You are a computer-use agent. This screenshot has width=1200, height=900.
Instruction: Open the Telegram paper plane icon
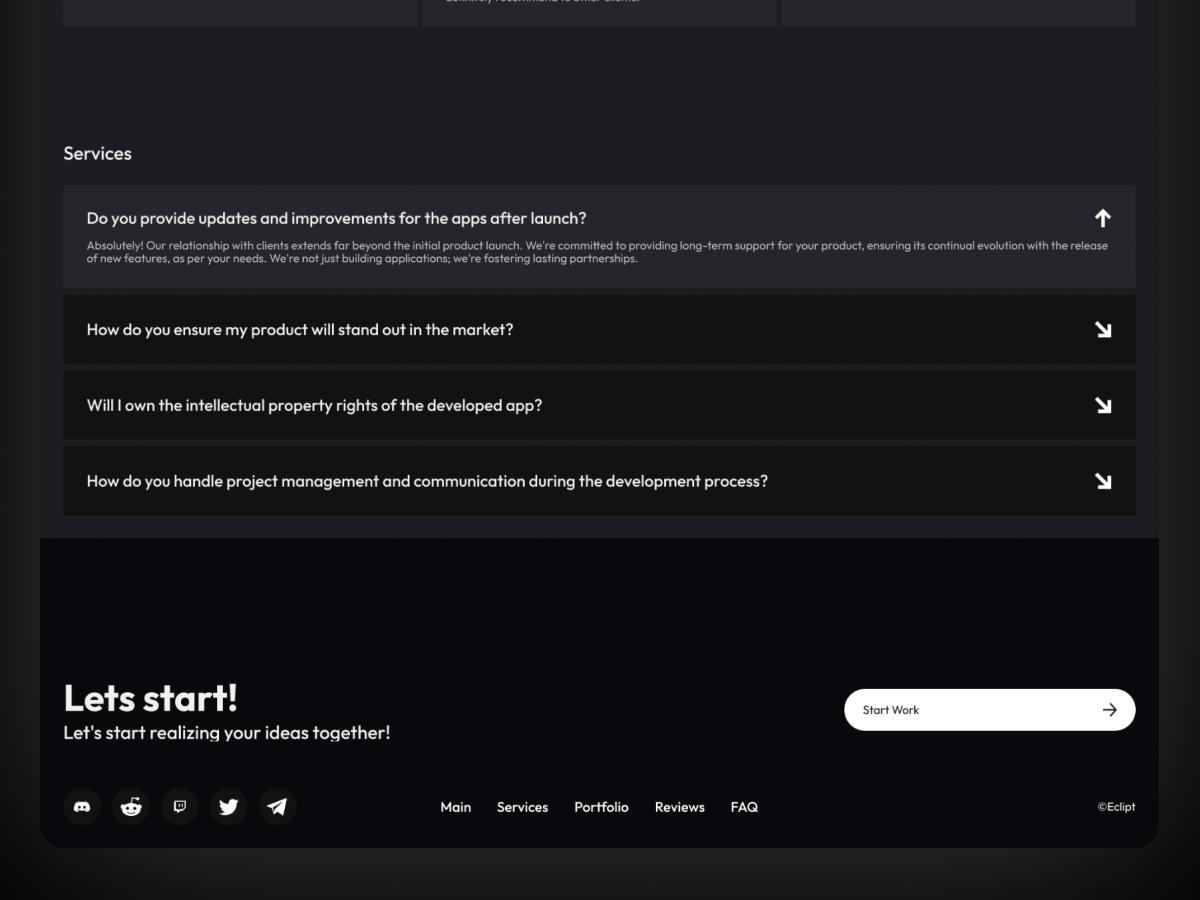pyautogui.click(x=277, y=807)
